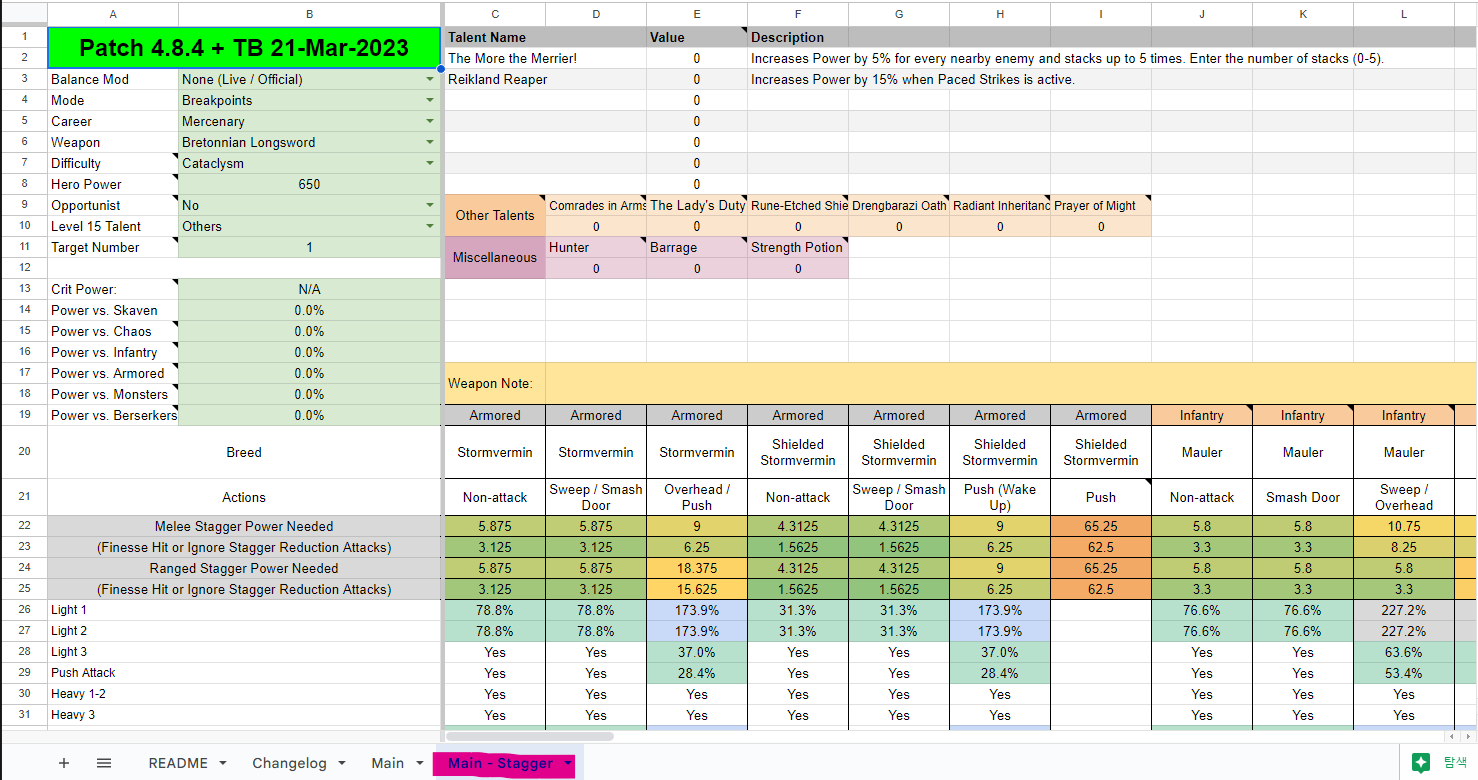Click the horizontal scrollbar thumb
Viewport: 1478px width, 780px height.
tap(529, 736)
